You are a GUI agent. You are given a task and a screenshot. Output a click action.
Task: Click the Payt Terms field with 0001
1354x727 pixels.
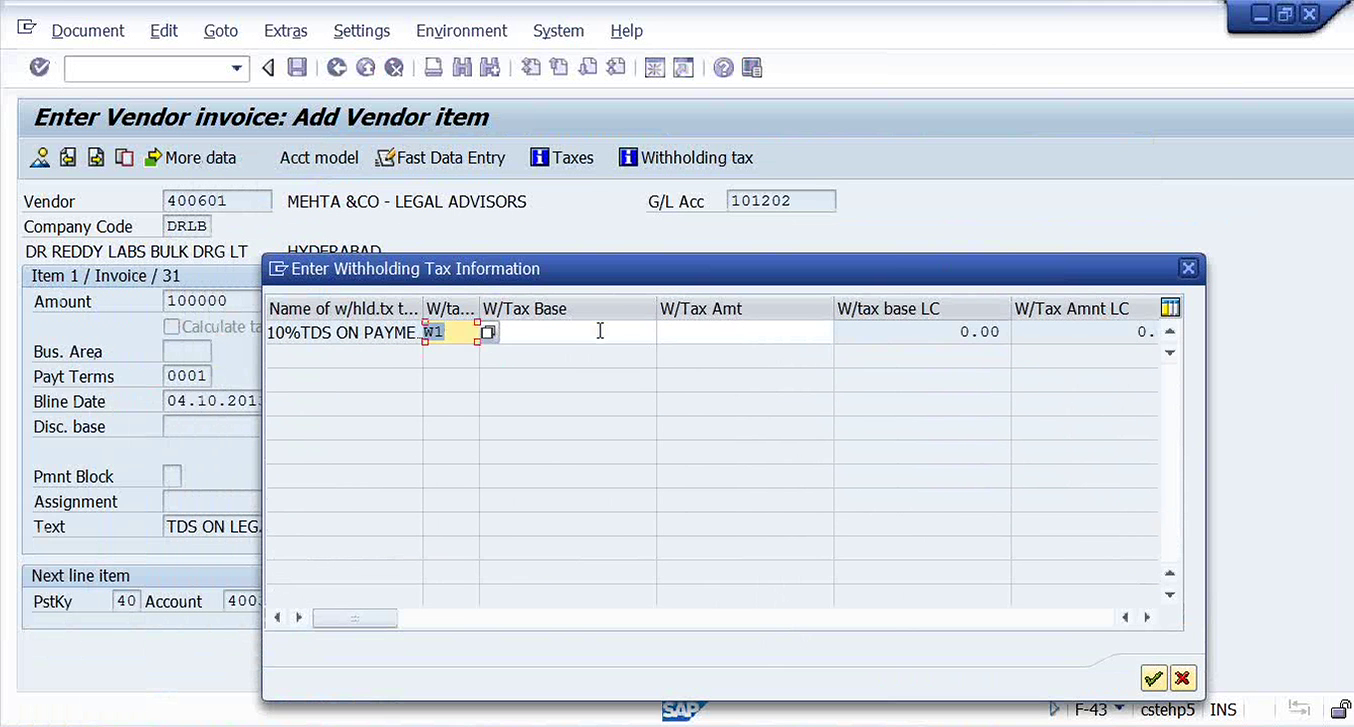click(x=187, y=376)
